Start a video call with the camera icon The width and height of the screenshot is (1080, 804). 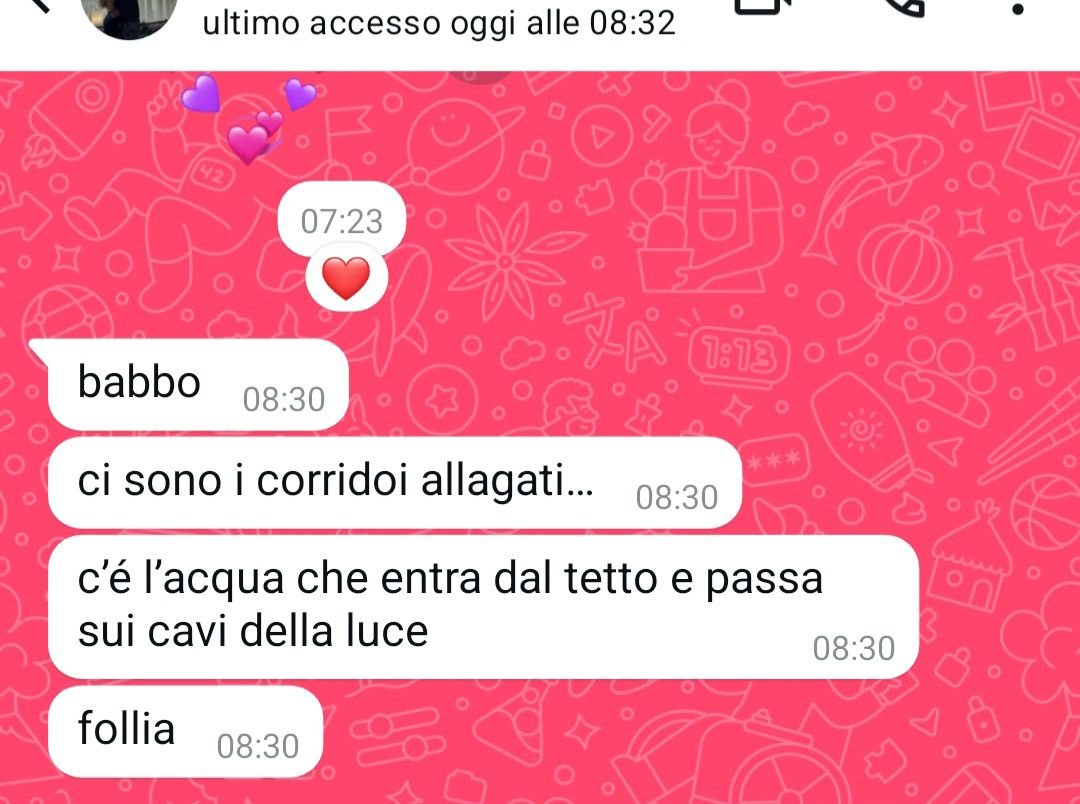coord(762,6)
